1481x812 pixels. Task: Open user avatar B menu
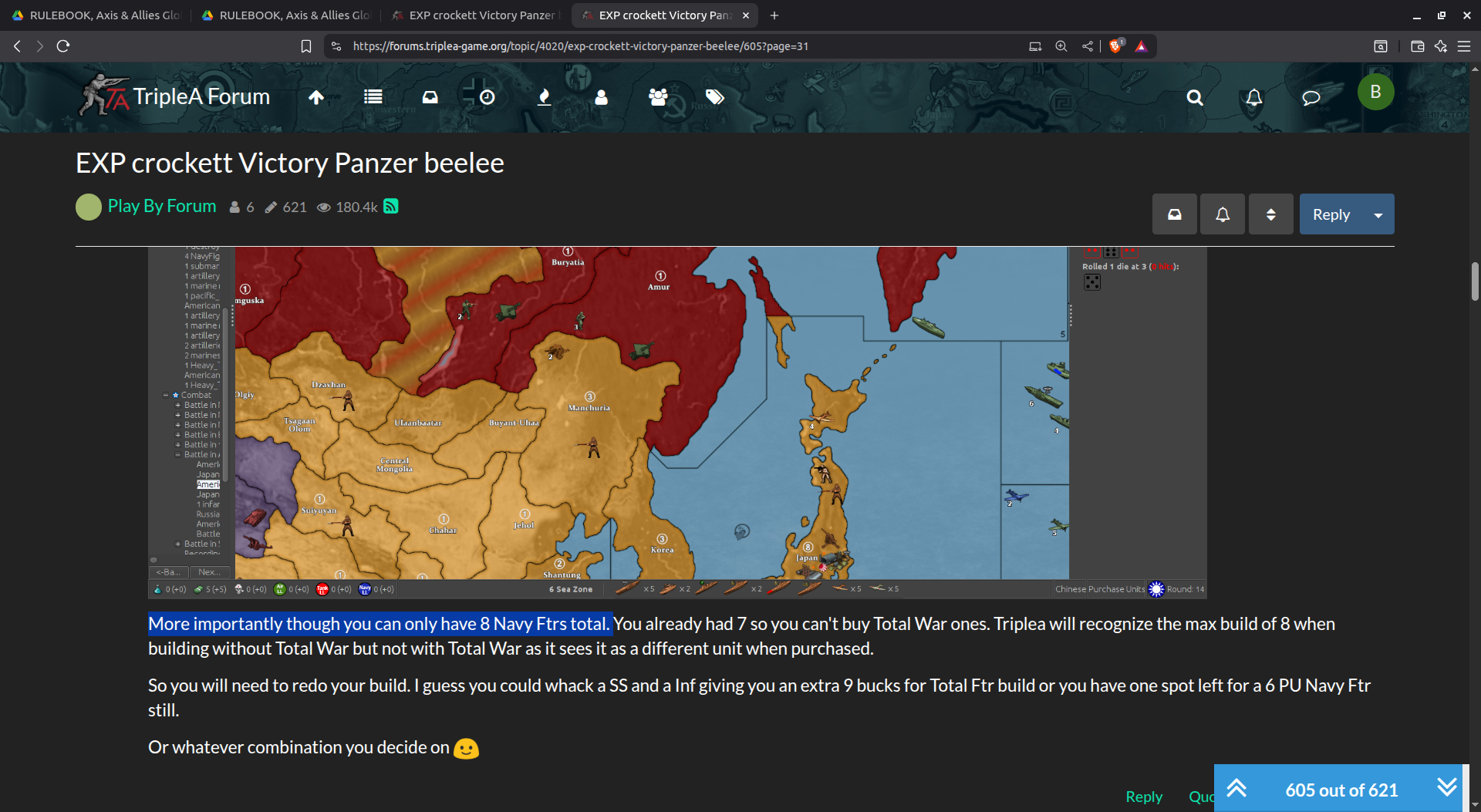1375,92
